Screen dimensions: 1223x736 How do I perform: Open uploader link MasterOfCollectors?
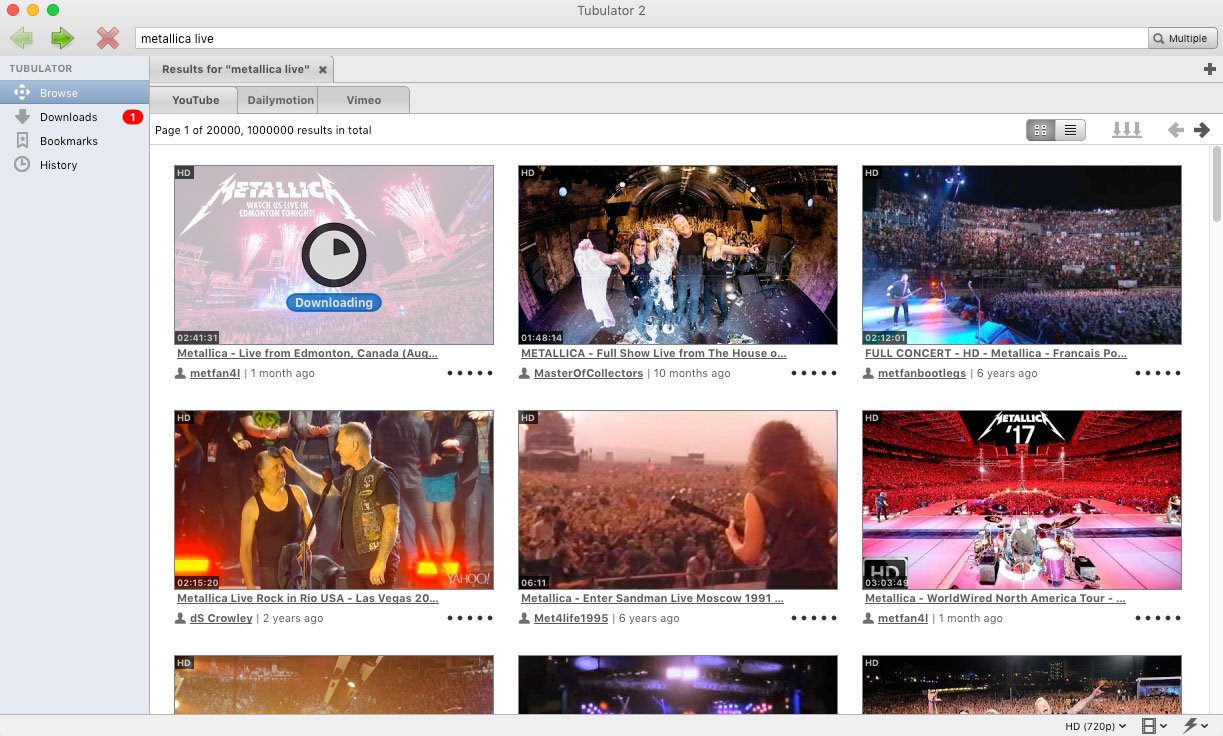pyautogui.click(x=588, y=373)
